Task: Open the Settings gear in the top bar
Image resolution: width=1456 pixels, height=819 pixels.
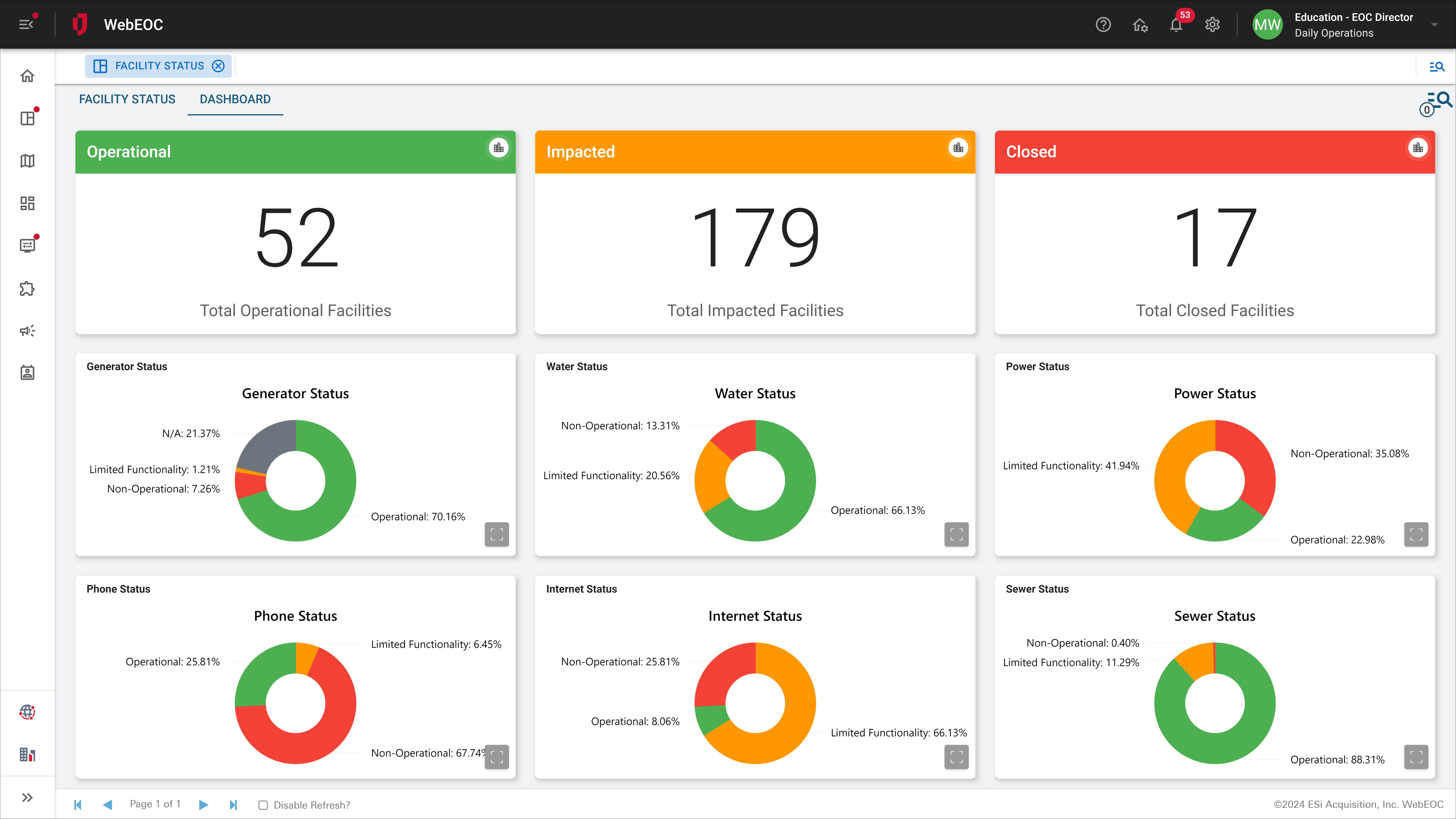Action: [1212, 25]
